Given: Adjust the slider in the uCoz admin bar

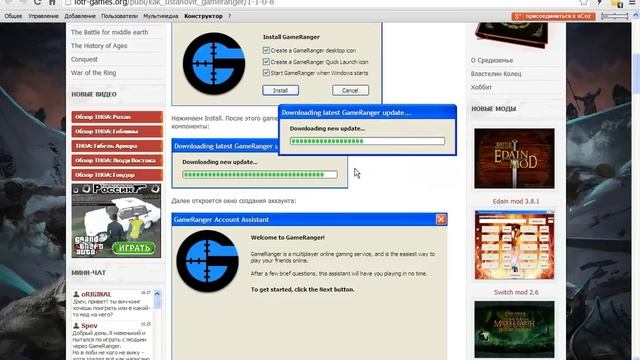Looking at the screenshot, I should [x=615, y=16].
